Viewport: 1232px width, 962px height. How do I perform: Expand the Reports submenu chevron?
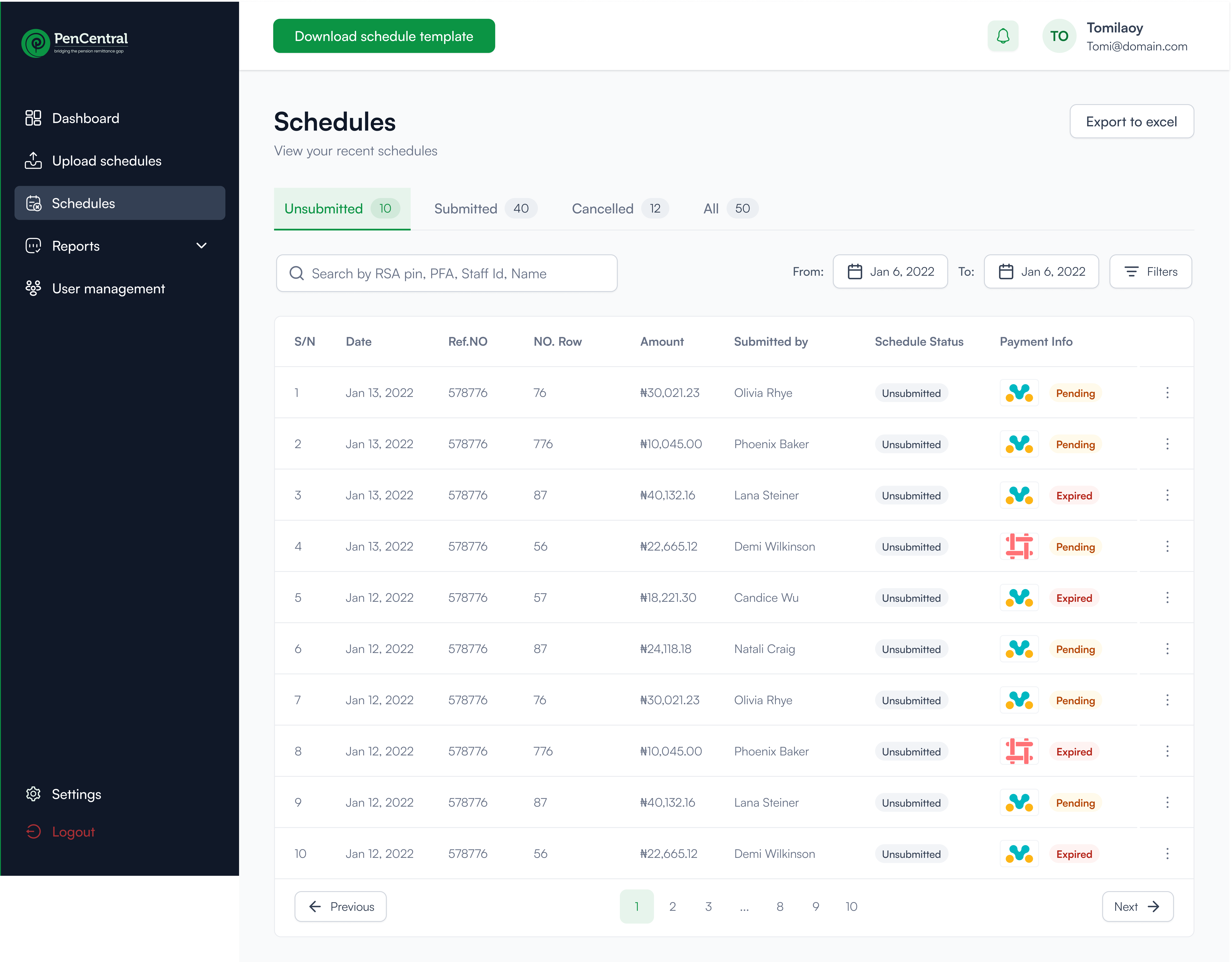coord(201,246)
